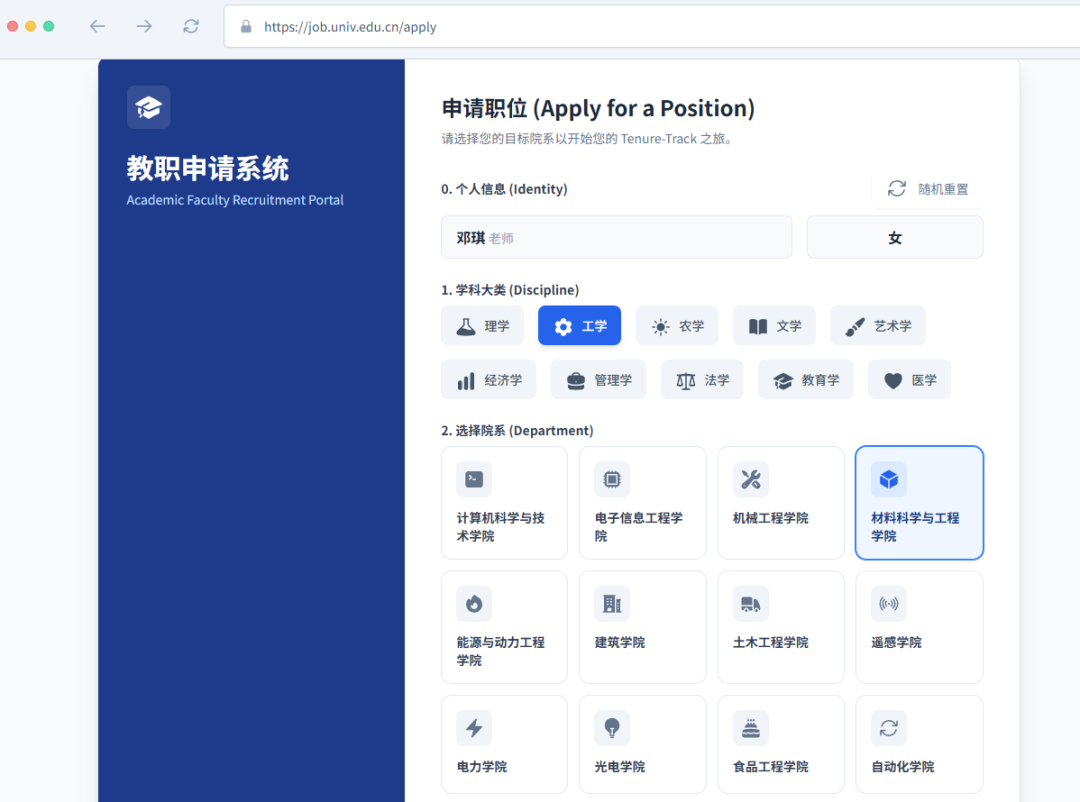
Task: Click the Tenure-Track subtitle sentence
Action: (588, 138)
